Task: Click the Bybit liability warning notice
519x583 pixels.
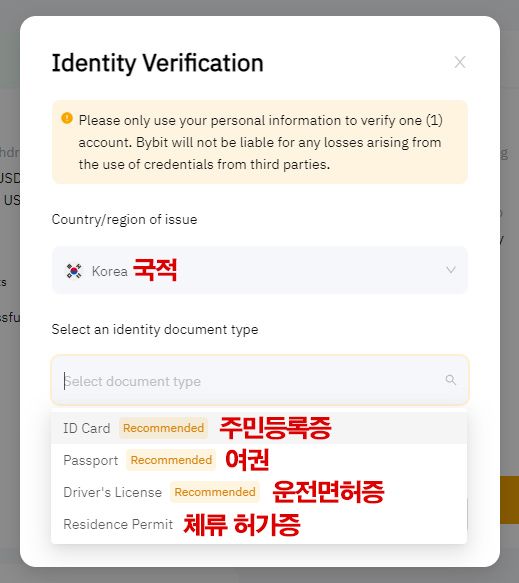Action: point(260,142)
